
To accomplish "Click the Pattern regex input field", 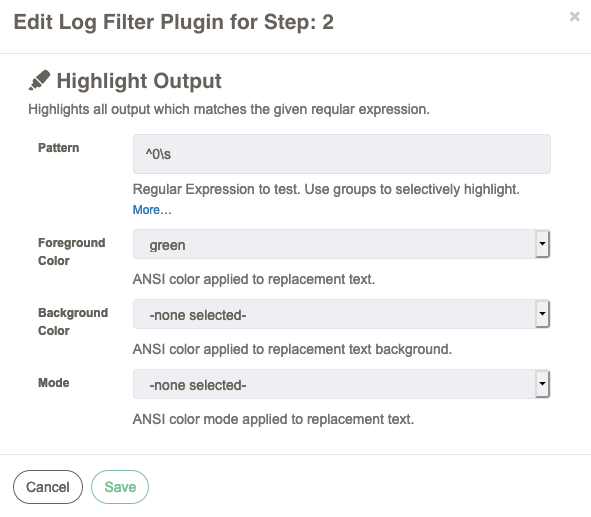I will 341,154.
